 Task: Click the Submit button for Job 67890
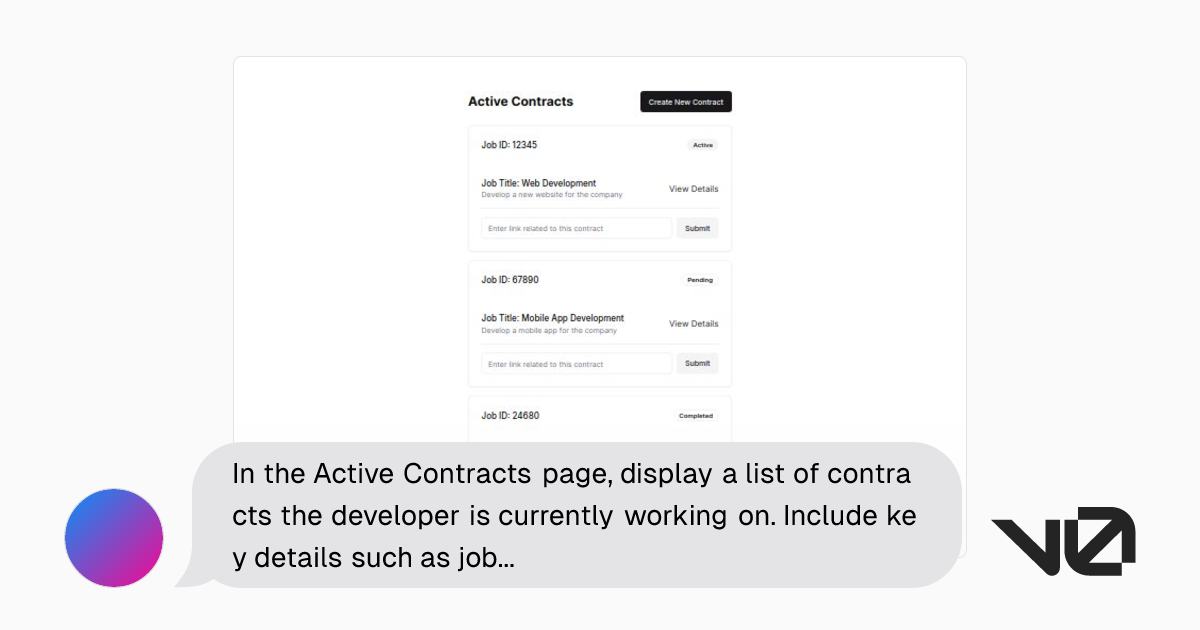697,363
